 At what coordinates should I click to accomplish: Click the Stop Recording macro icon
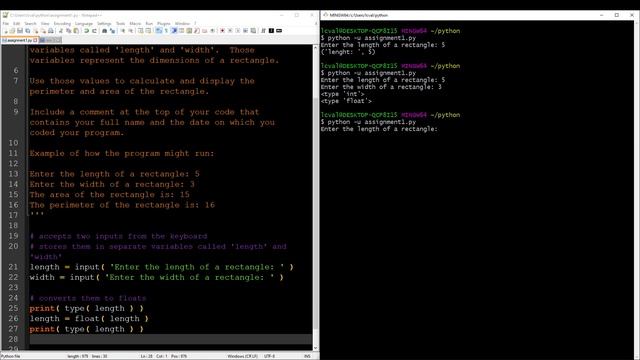click(x=229, y=31)
